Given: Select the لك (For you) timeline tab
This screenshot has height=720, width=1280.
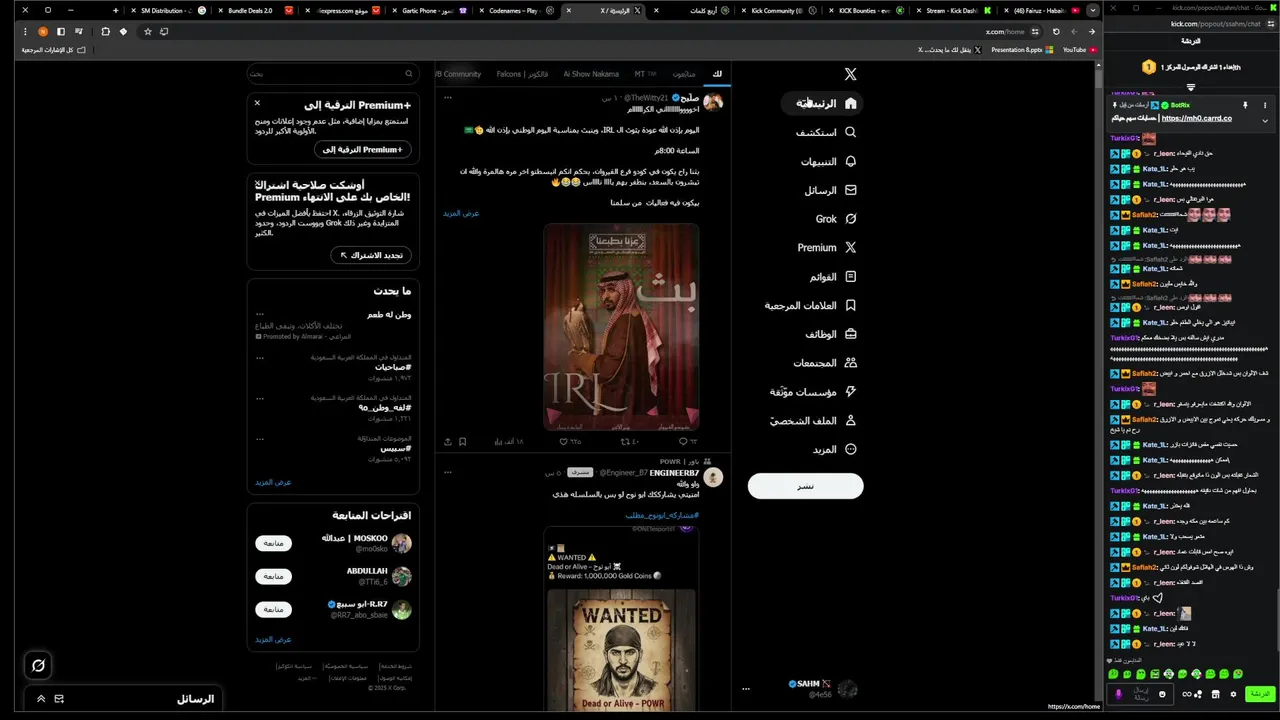Looking at the screenshot, I should 717,74.
